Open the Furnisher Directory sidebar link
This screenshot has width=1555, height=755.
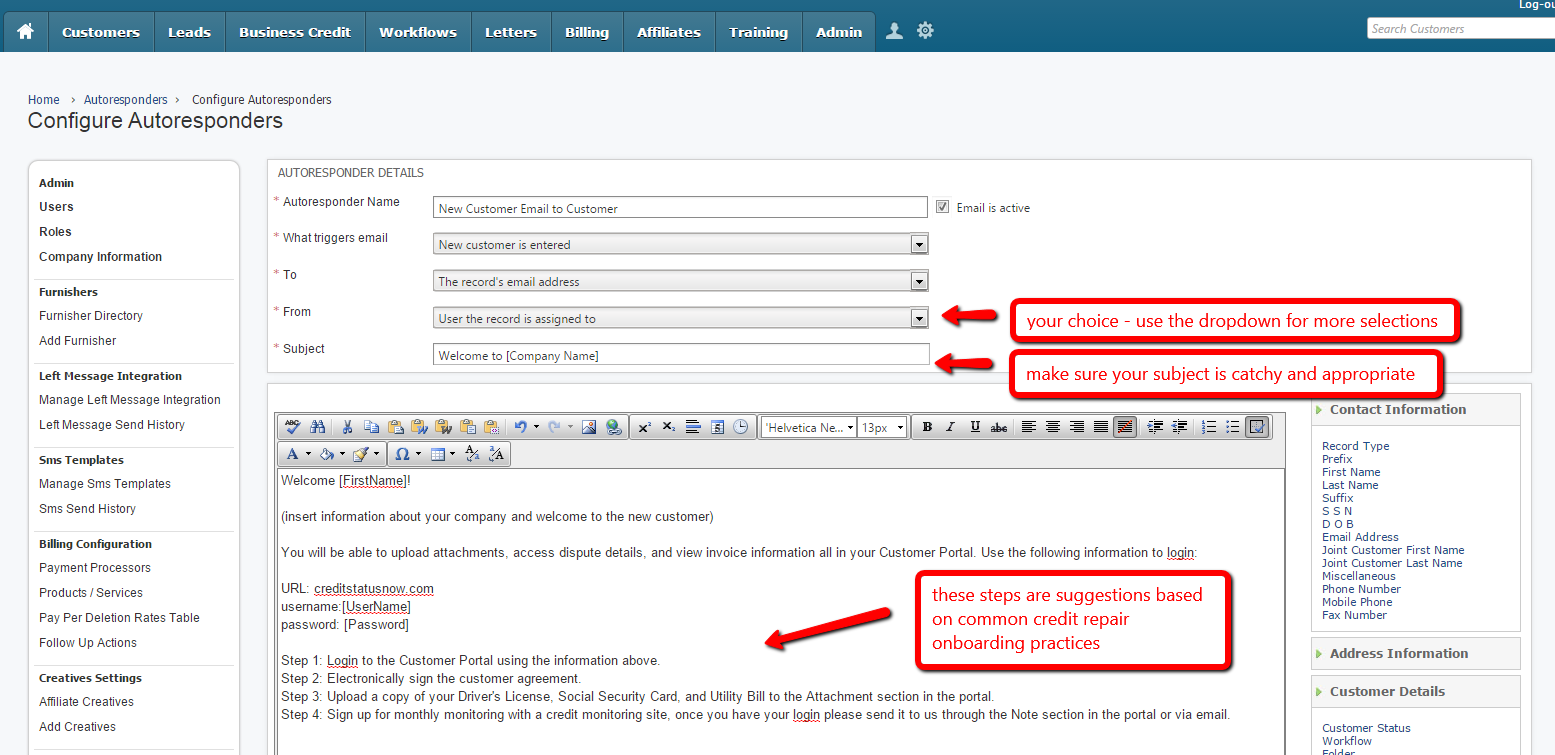coord(91,316)
